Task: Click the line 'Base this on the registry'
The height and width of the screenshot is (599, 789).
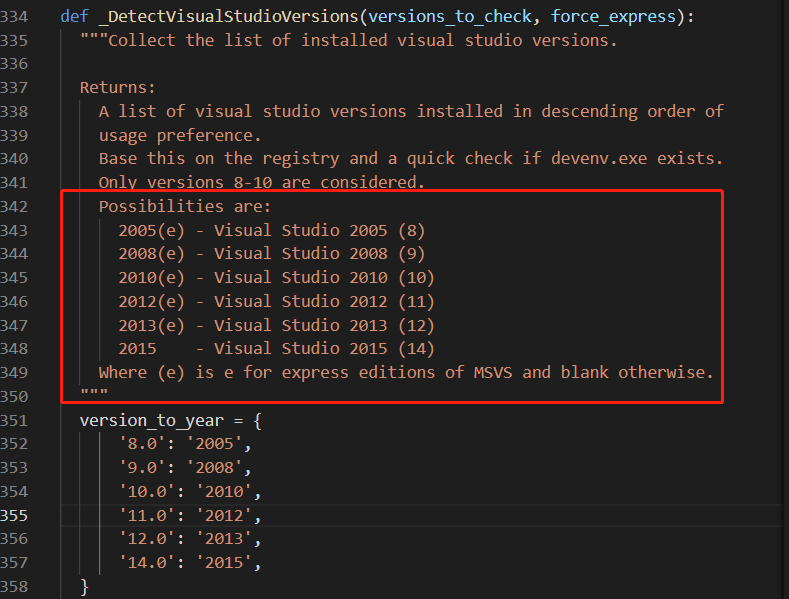Action: [x=411, y=159]
